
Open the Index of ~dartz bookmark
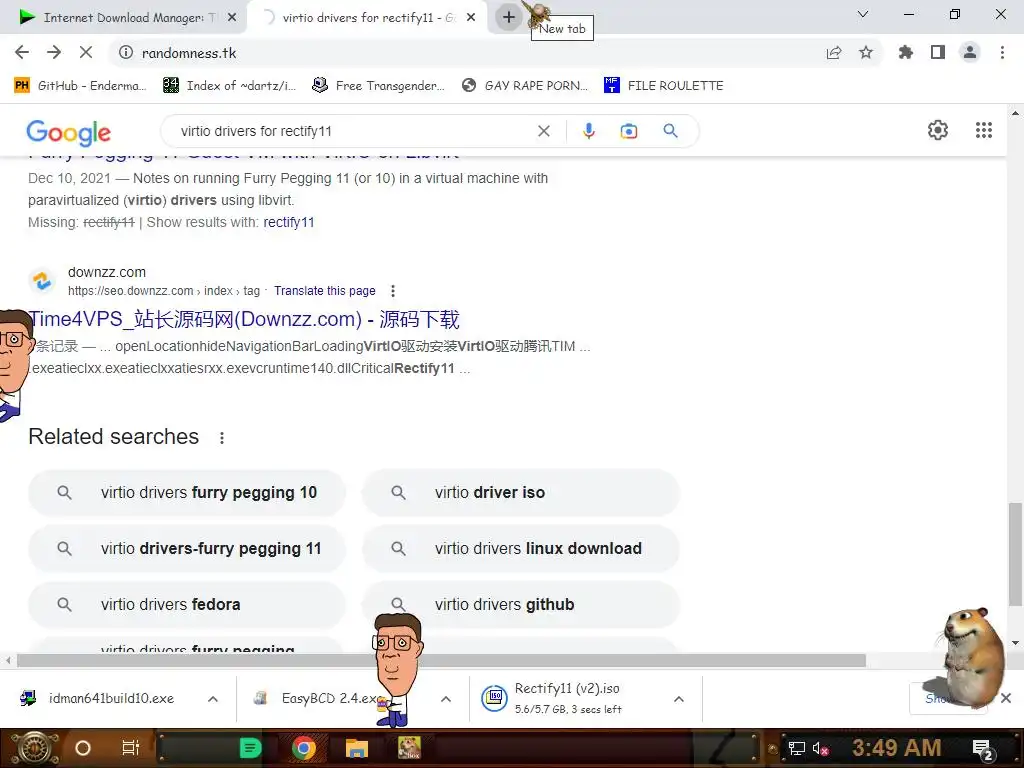(x=229, y=86)
